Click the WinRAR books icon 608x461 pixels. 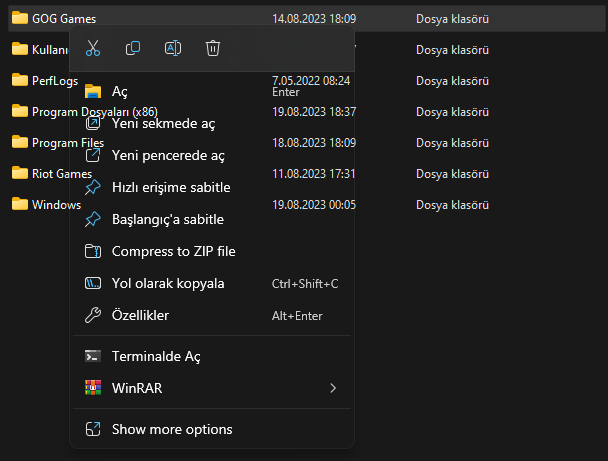pyautogui.click(x=93, y=388)
